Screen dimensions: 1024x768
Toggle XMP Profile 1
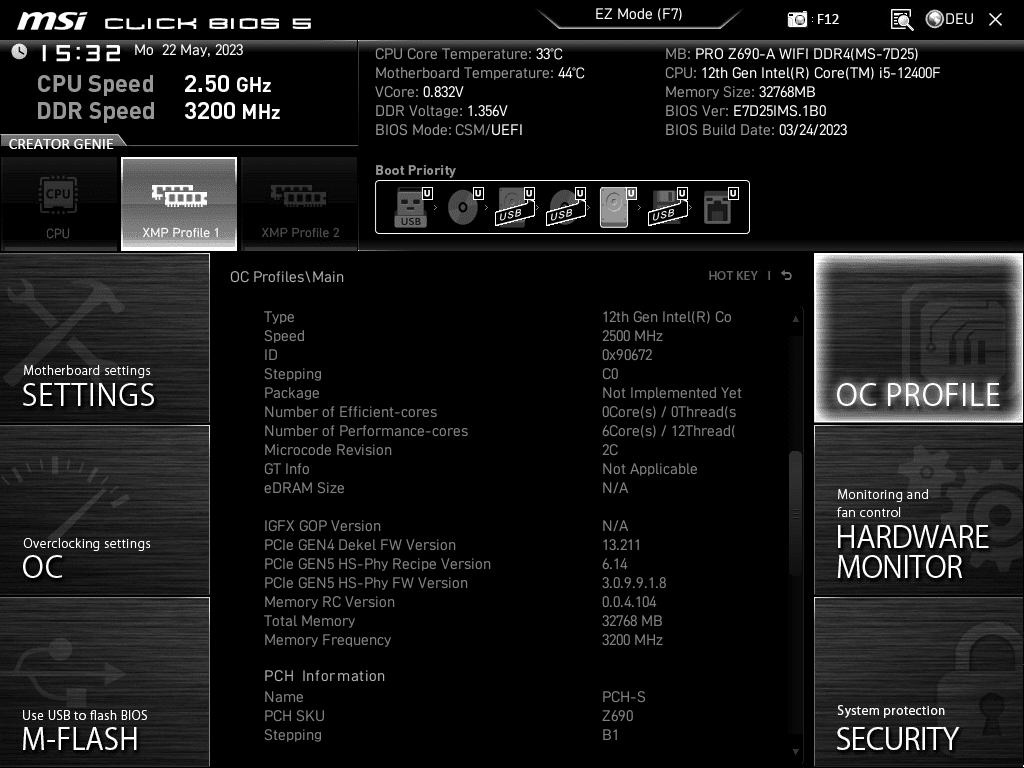pos(179,204)
